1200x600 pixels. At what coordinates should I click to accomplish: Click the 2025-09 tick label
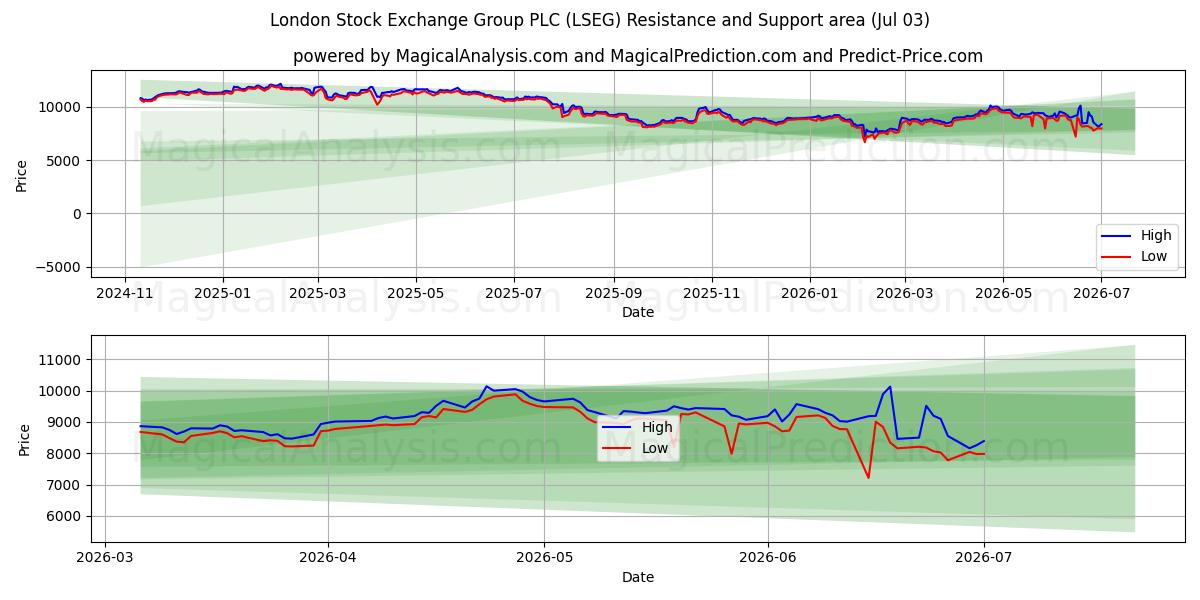coord(613,293)
